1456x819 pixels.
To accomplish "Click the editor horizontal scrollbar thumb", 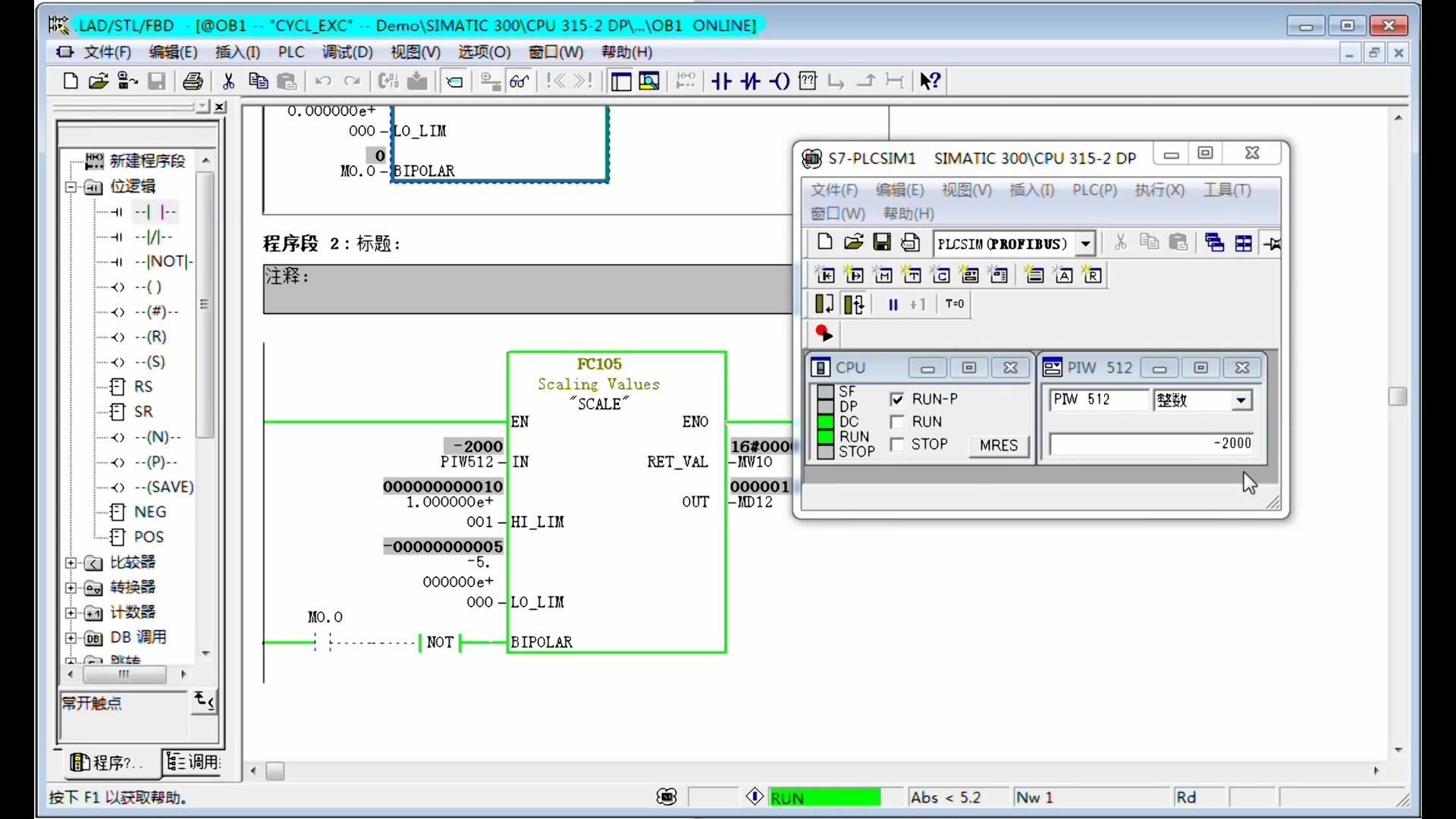I will [275, 771].
